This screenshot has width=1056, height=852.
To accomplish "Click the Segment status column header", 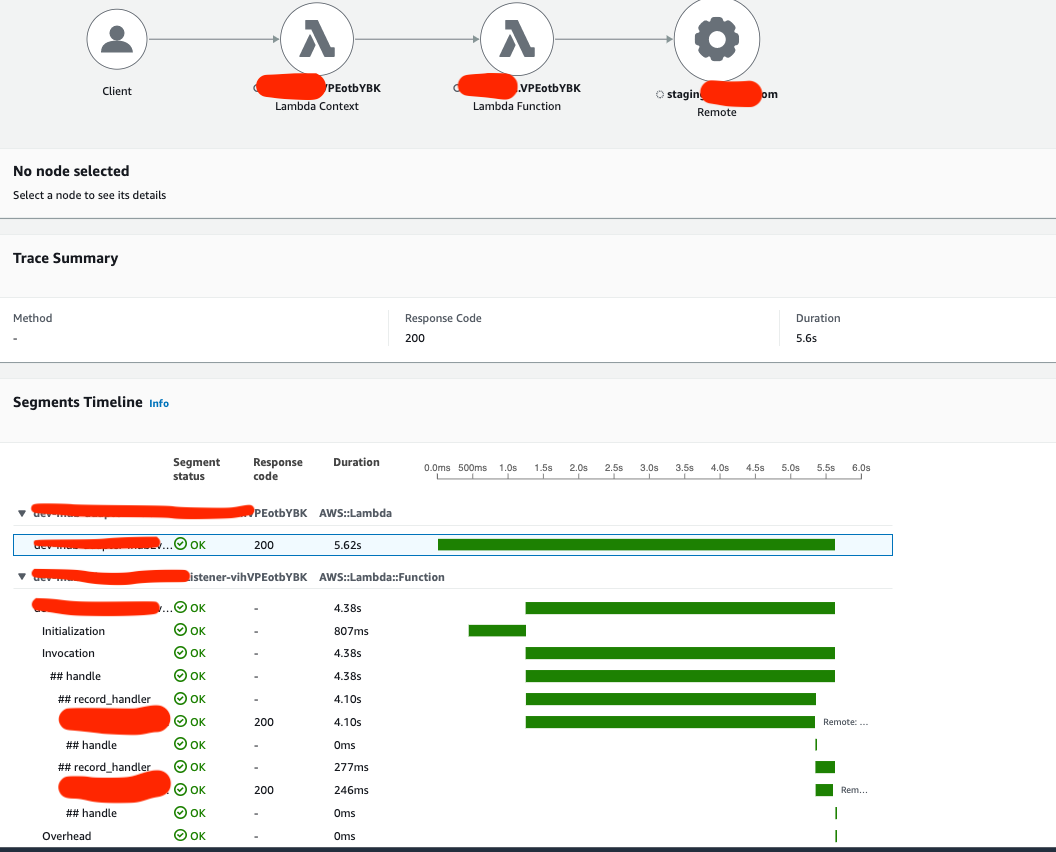I will coord(196,469).
